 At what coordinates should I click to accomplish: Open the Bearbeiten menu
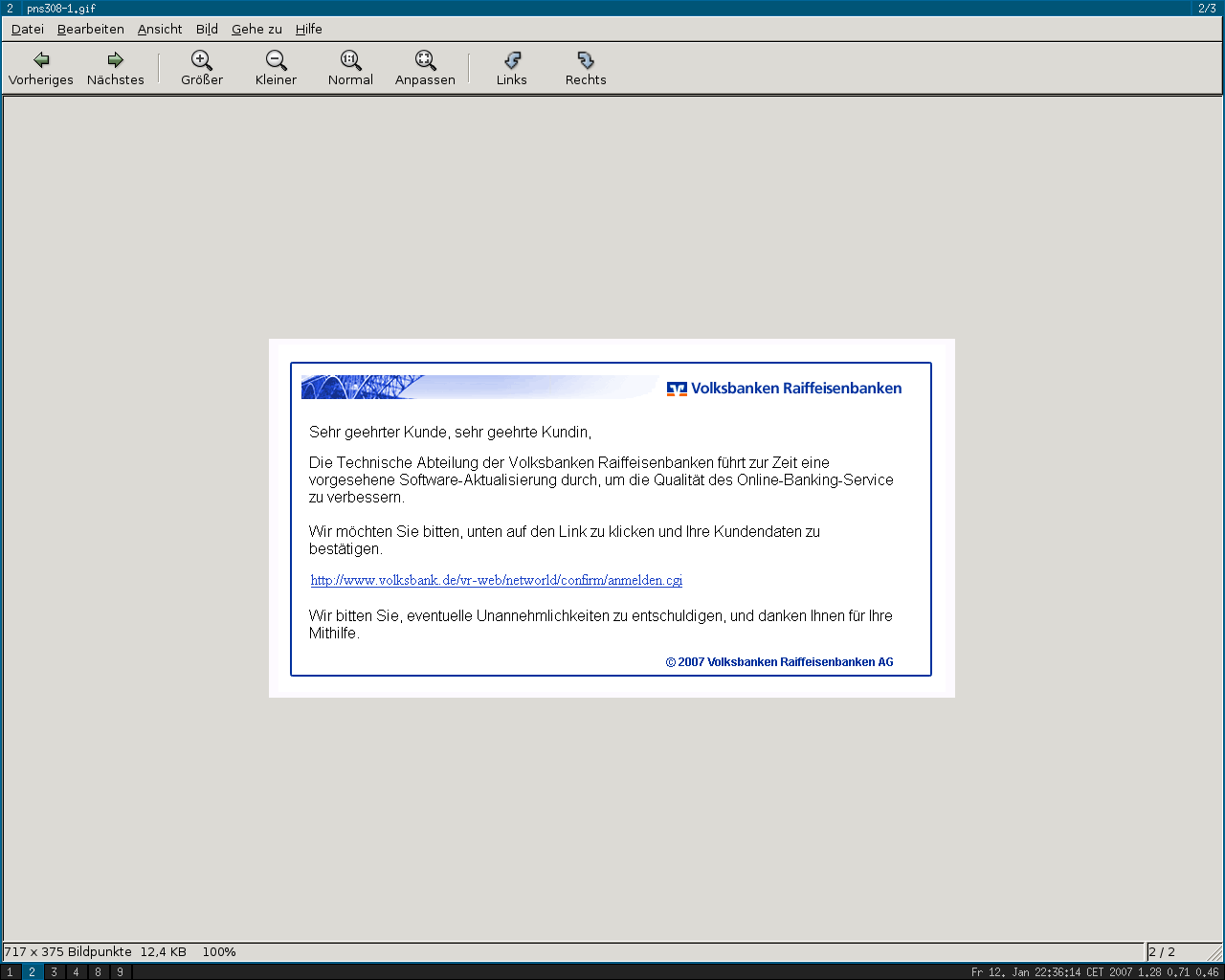coord(91,29)
